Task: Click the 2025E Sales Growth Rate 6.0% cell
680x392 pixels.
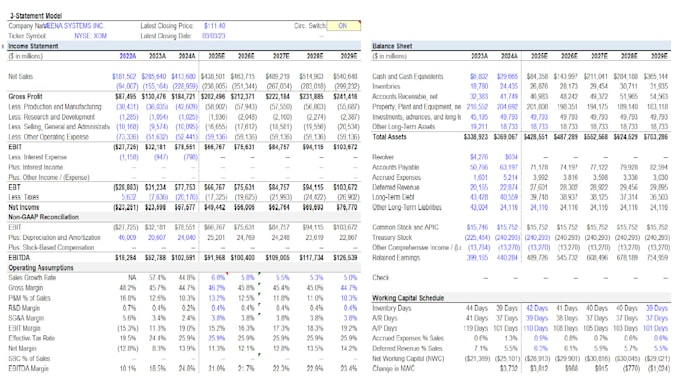Action: coord(218,278)
